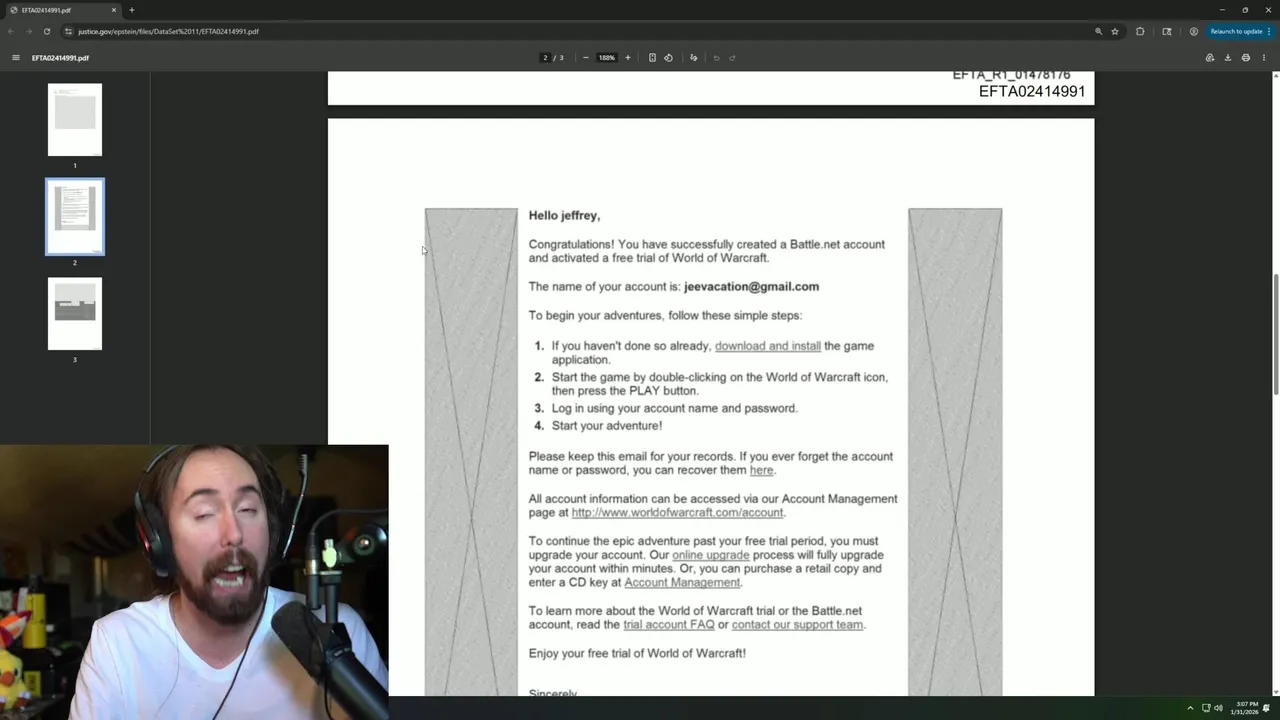
Task: Go forward in browser history
Action: click(28, 31)
